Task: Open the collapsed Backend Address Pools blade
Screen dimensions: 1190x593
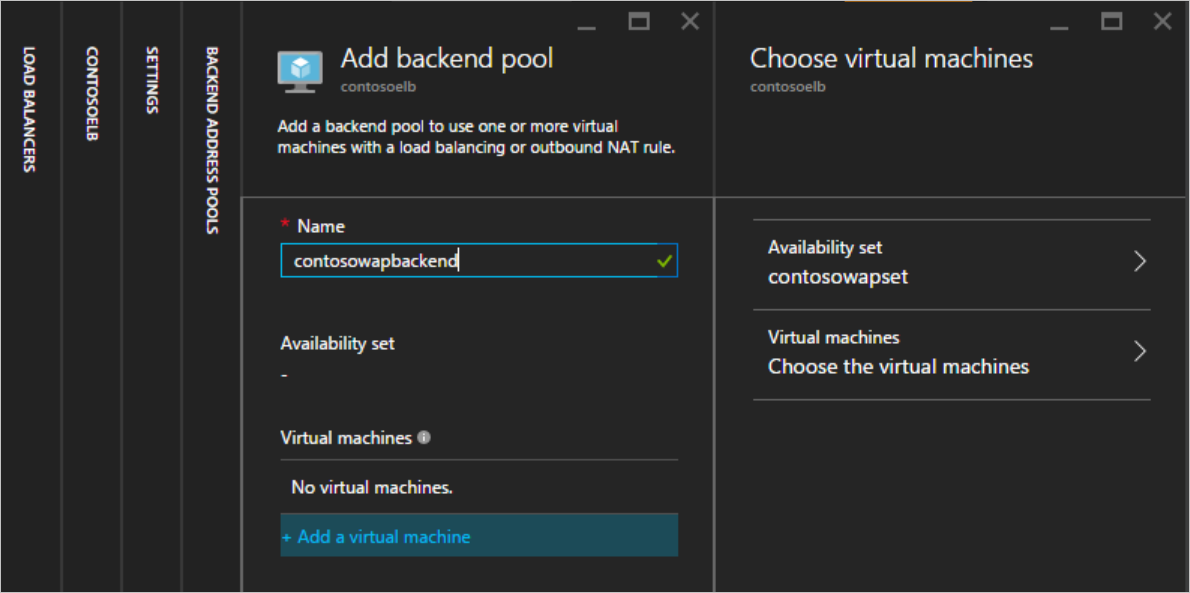Action: (212, 140)
